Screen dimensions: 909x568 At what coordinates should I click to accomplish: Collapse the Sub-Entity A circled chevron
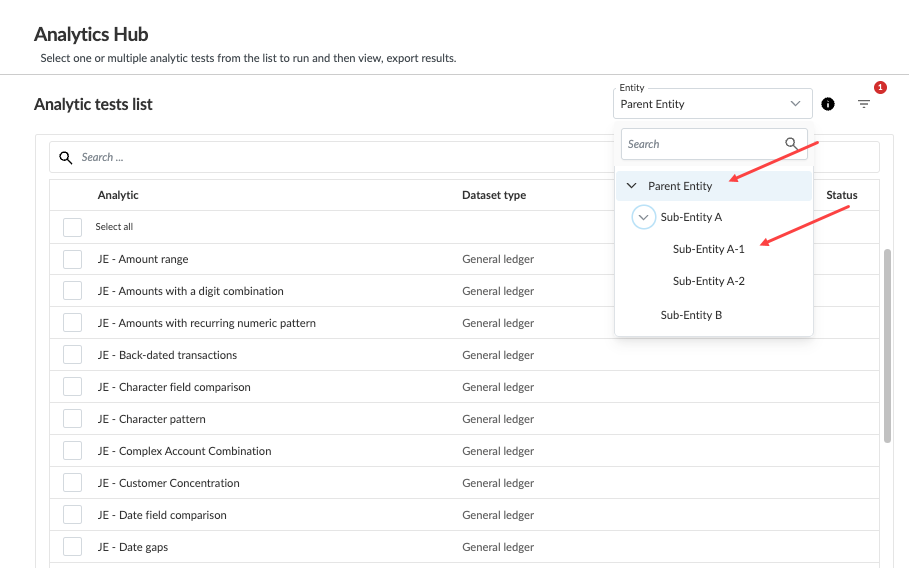pyautogui.click(x=644, y=217)
